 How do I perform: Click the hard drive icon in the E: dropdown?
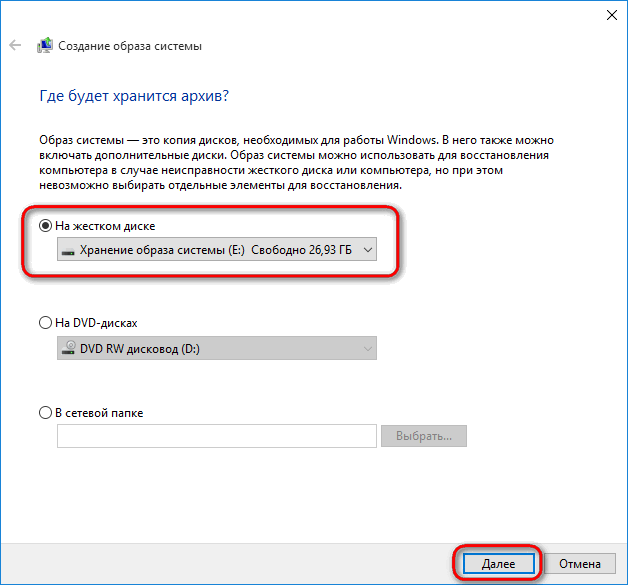pos(68,251)
